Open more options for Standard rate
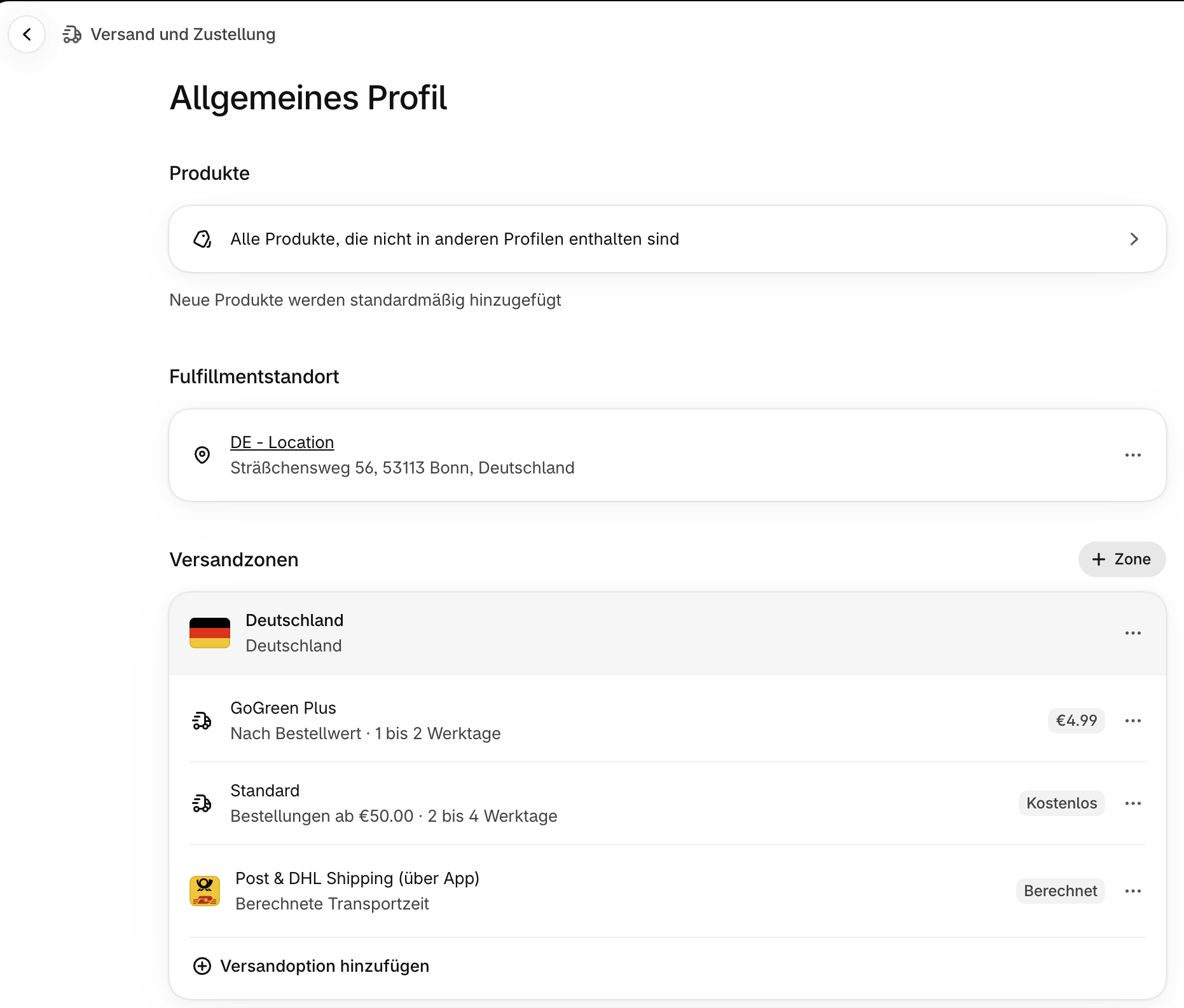 click(1132, 803)
